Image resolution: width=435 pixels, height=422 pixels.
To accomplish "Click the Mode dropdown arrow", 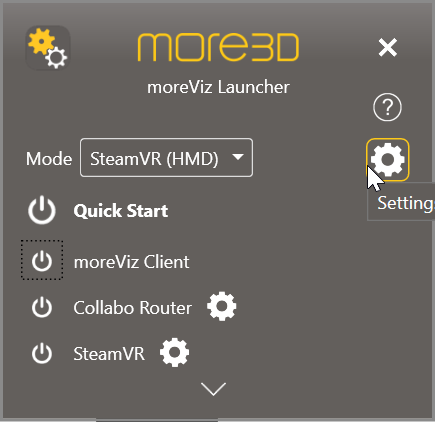I will (x=238, y=157).
